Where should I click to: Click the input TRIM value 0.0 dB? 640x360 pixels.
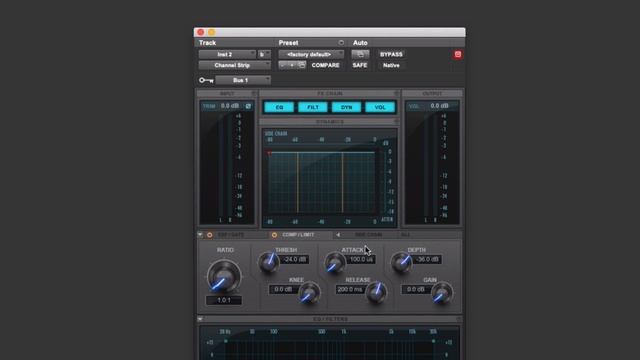230,106
